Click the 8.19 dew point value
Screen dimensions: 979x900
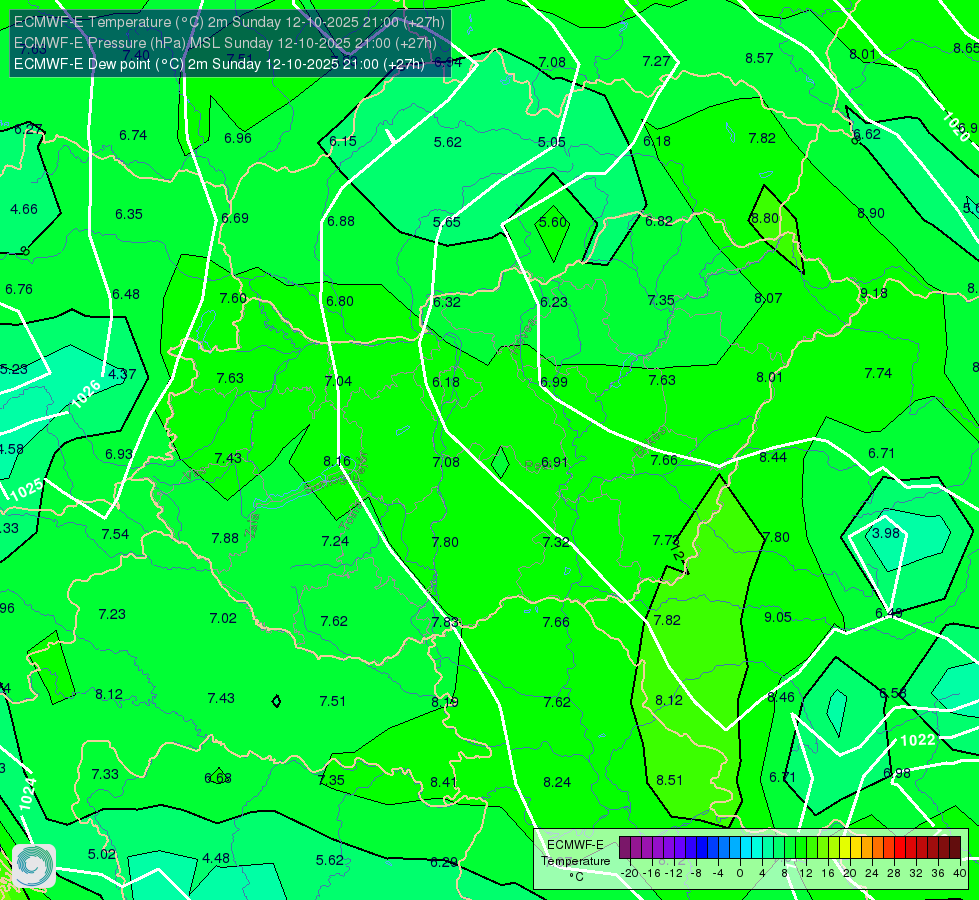point(445,702)
